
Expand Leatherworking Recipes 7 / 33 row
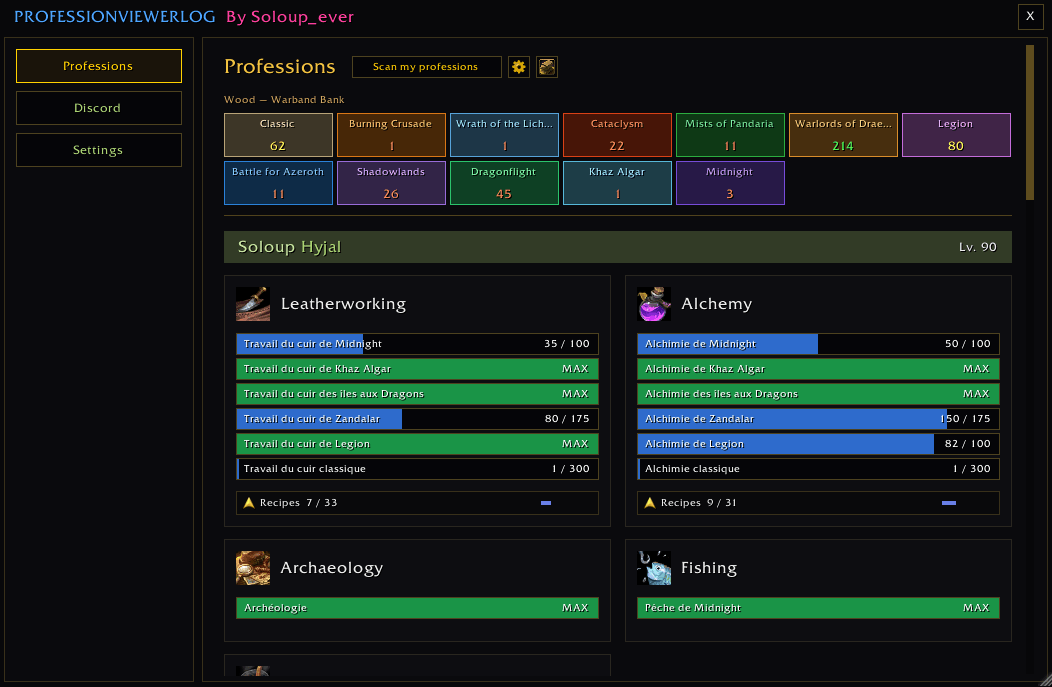(417, 503)
